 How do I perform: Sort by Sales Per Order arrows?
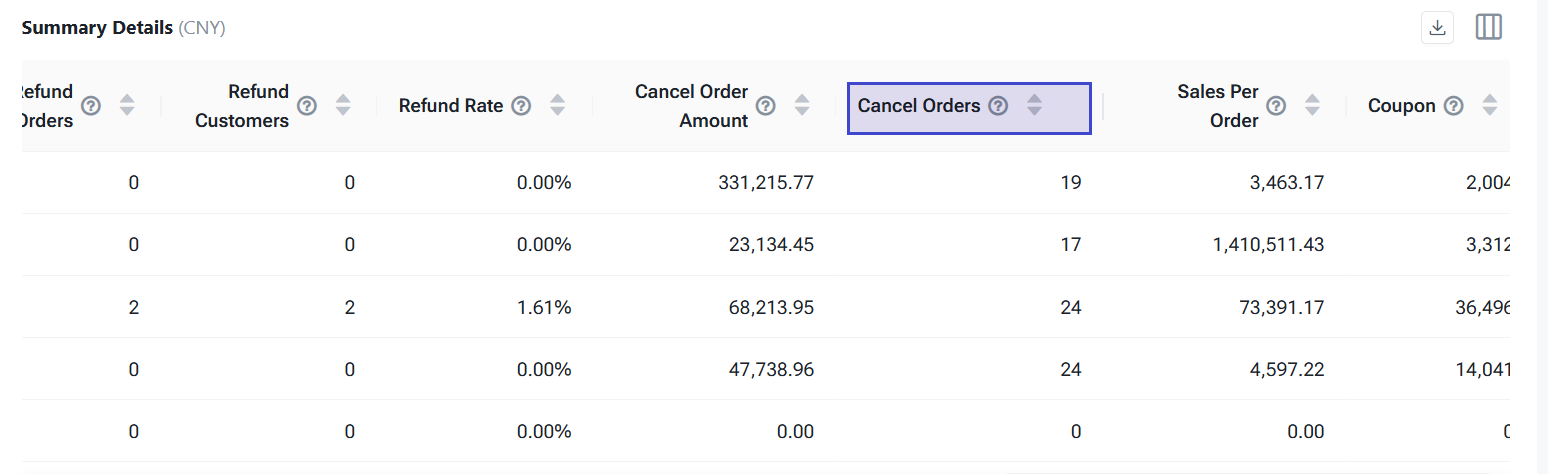[x=1312, y=106]
